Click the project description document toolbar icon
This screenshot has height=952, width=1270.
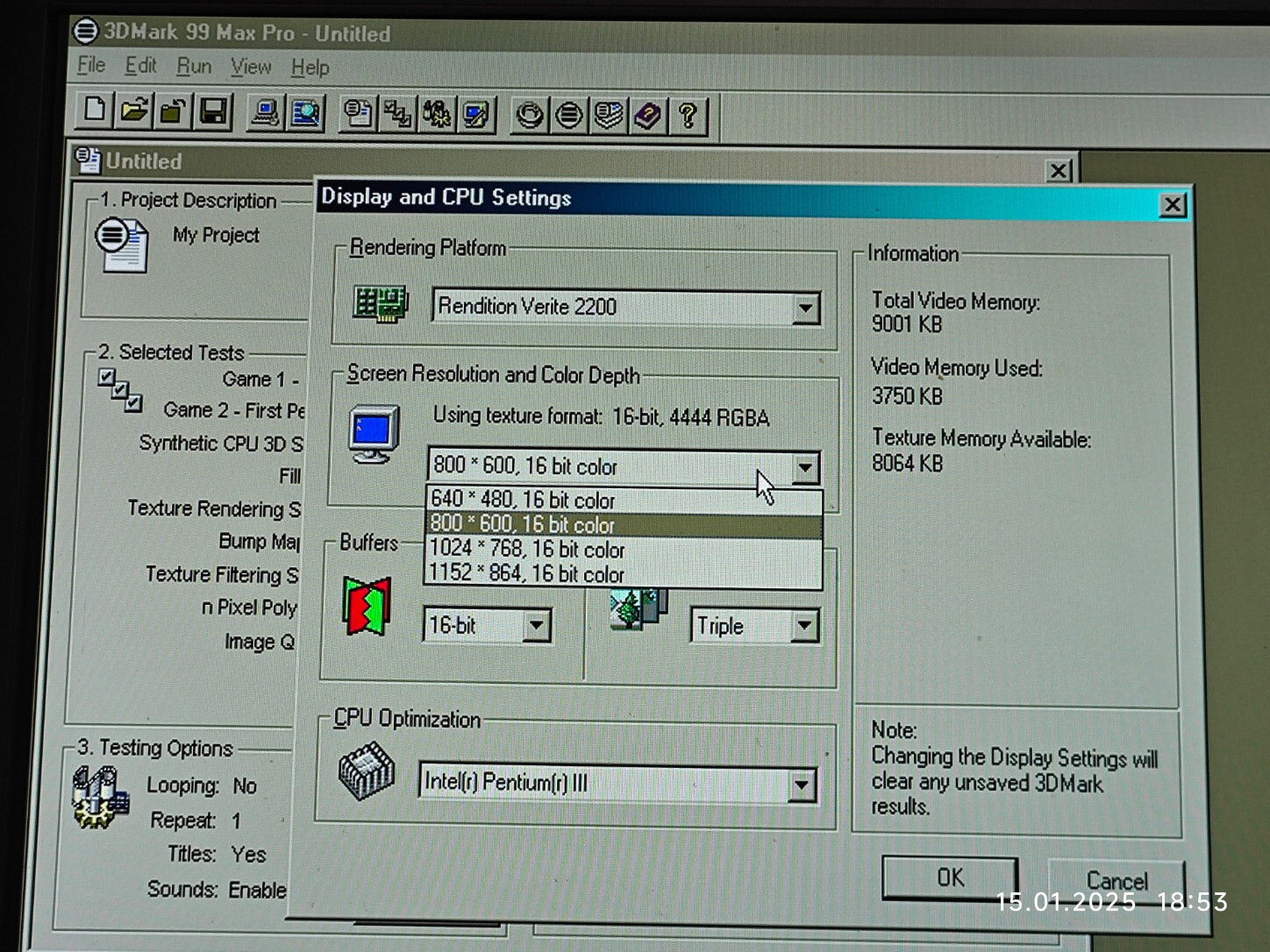pyautogui.click(x=358, y=114)
